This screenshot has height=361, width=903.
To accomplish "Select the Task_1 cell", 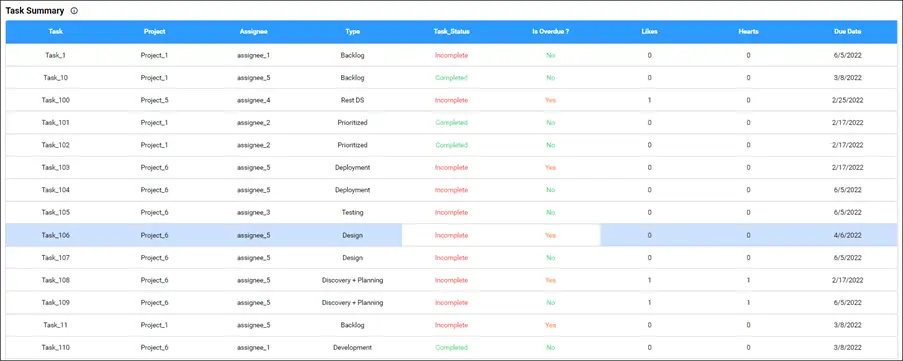I will tap(56, 55).
